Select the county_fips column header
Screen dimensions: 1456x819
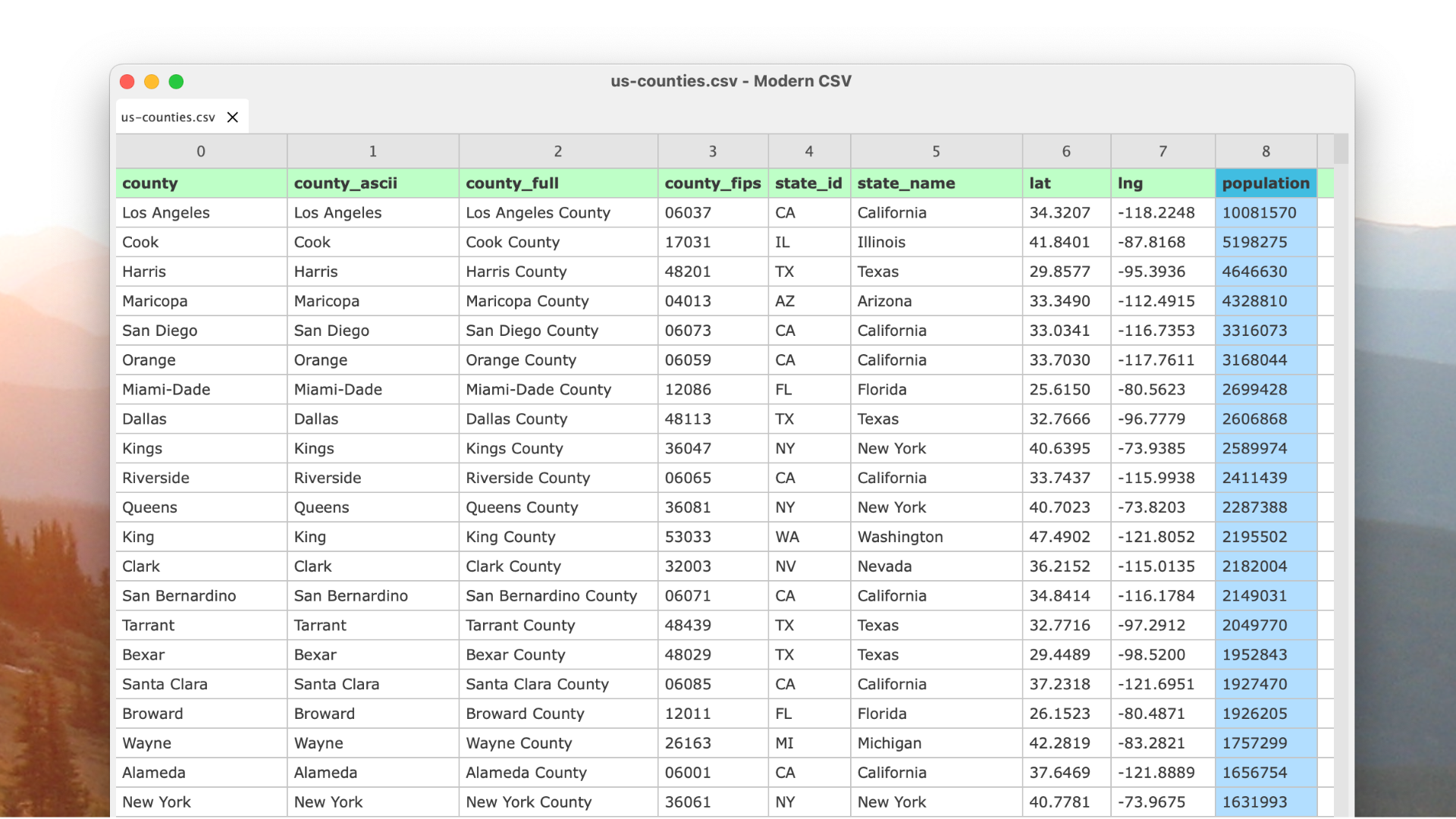[712, 183]
